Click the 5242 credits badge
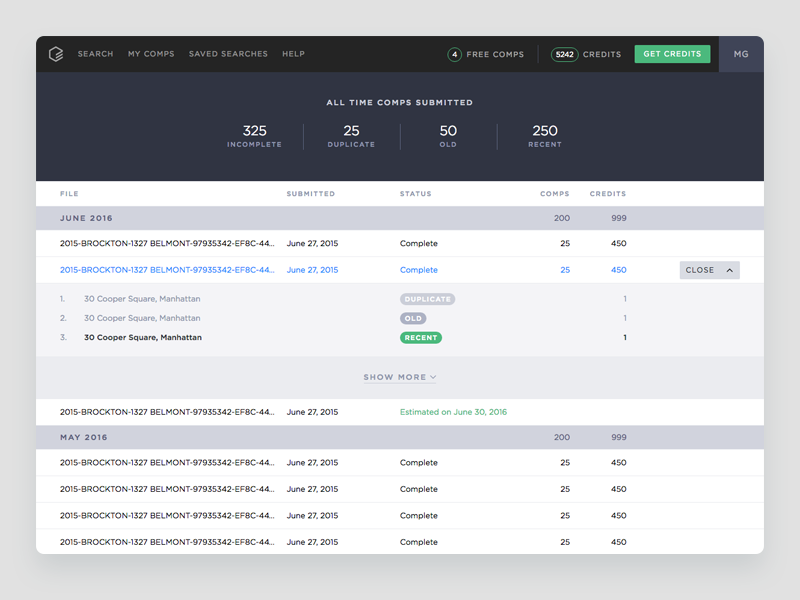800x600 pixels. (564, 54)
